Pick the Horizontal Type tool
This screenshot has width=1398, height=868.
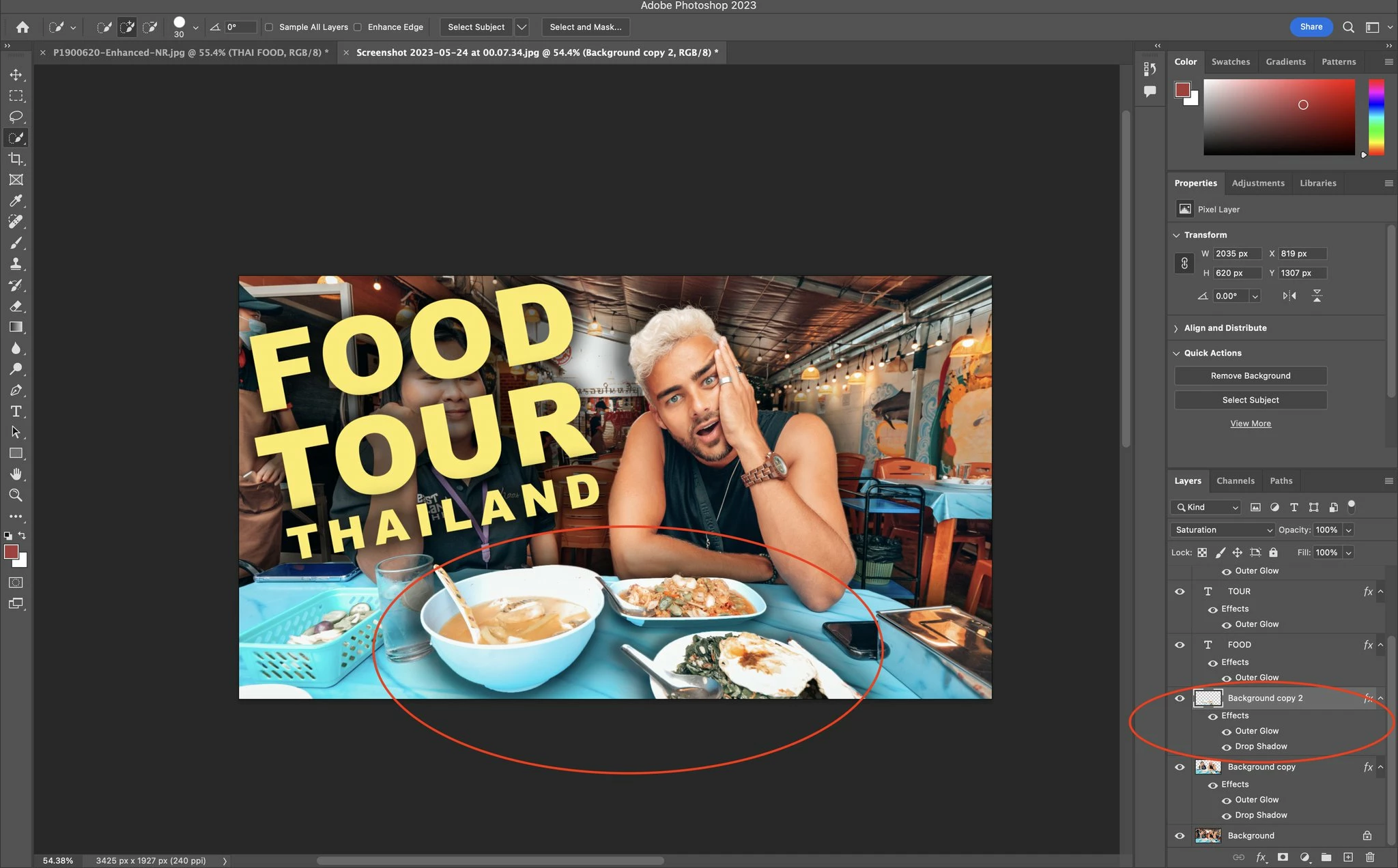click(x=16, y=411)
